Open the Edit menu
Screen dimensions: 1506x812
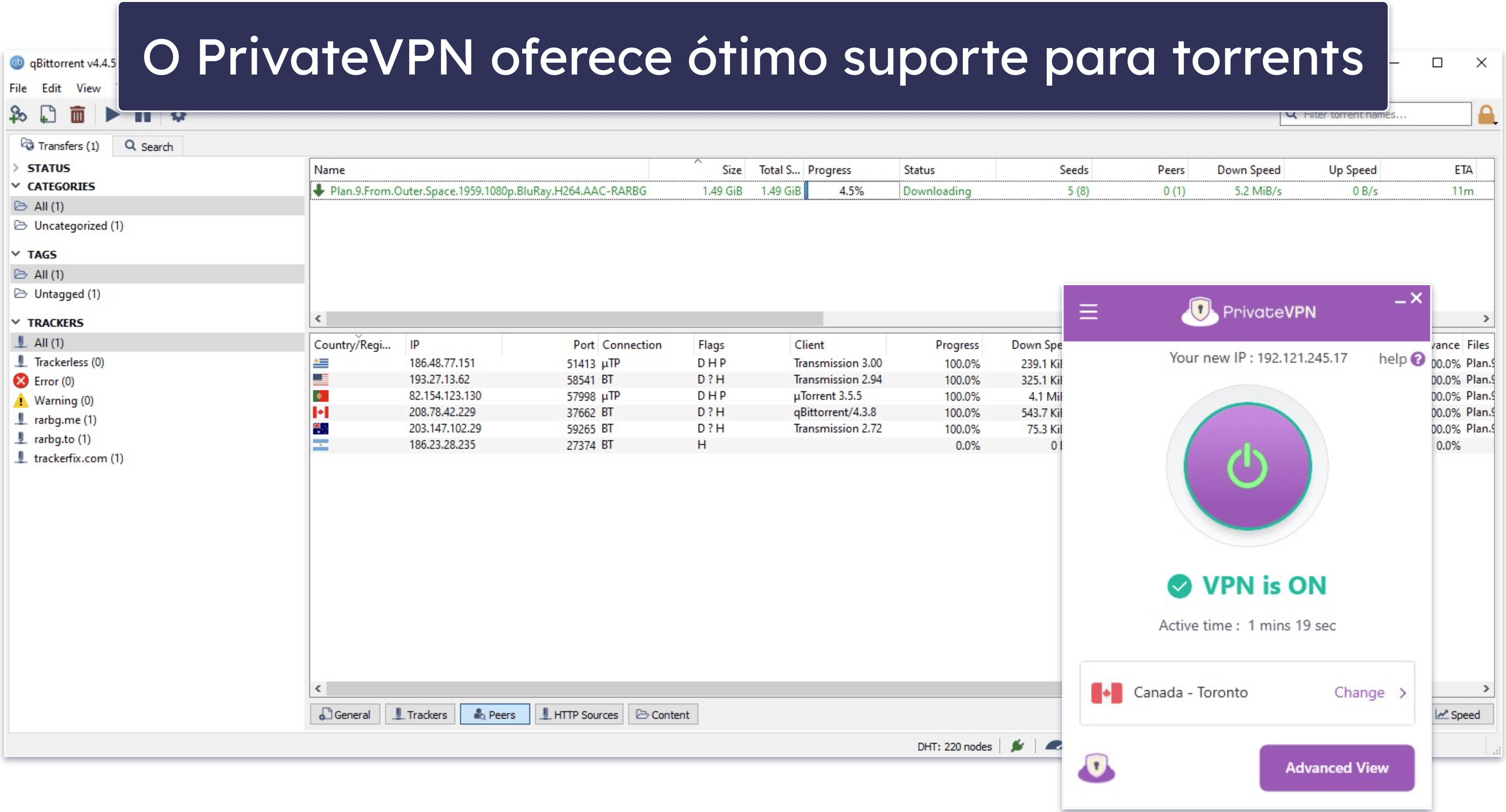(51, 88)
